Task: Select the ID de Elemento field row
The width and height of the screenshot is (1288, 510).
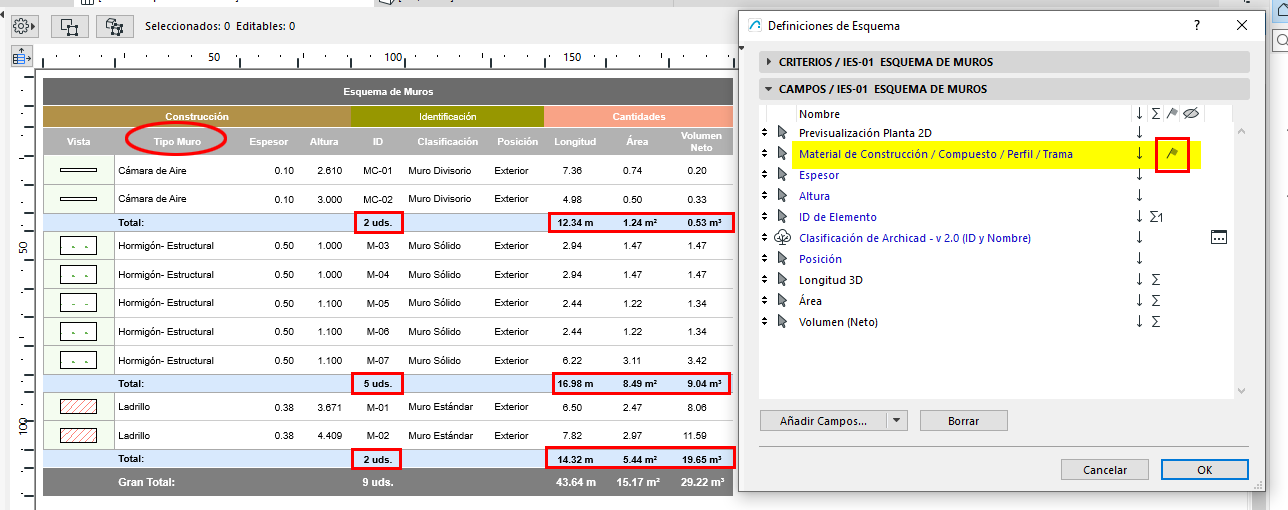Action: point(837,217)
